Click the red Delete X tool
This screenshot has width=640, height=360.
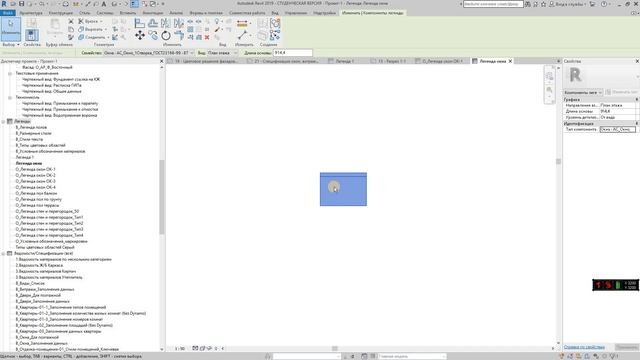click(207, 37)
